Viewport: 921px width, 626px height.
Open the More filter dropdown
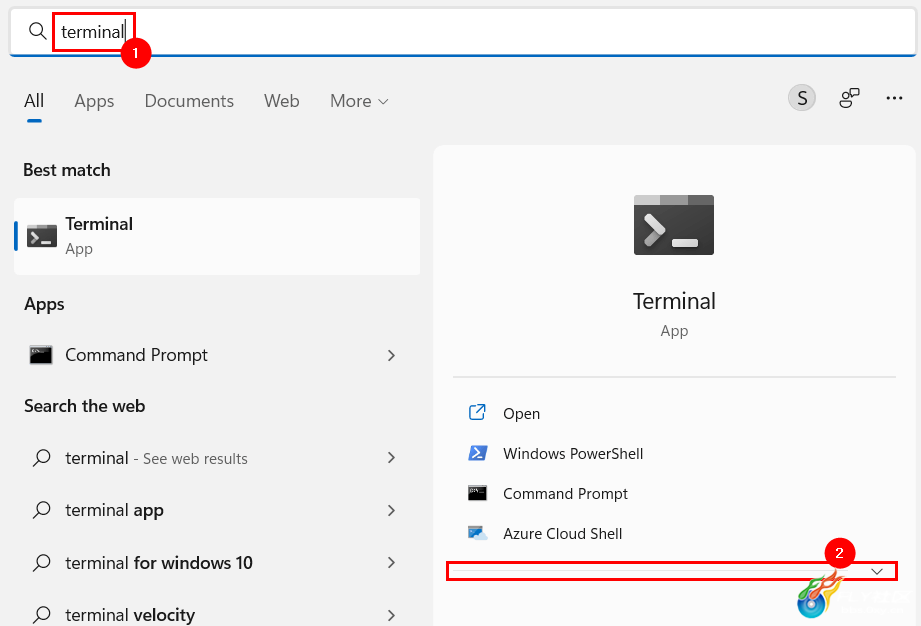359,101
